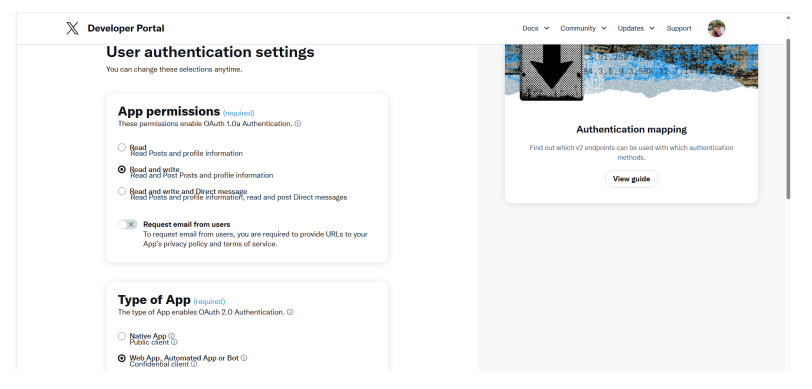Expand the Docs dropdown menu
This screenshot has height=389, width=812.
point(535,28)
